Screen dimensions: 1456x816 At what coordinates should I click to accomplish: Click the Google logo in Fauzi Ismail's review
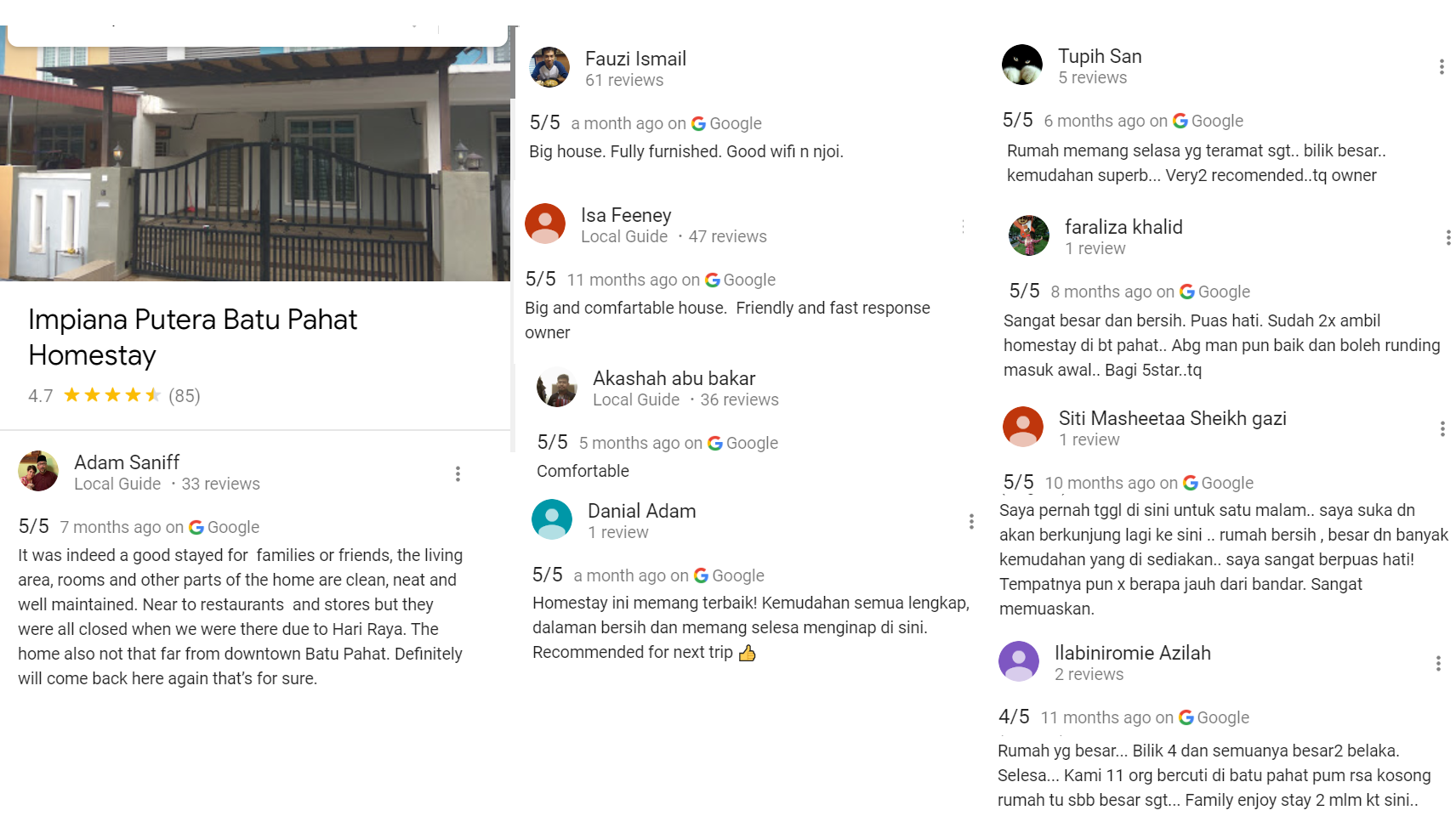[x=698, y=123]
